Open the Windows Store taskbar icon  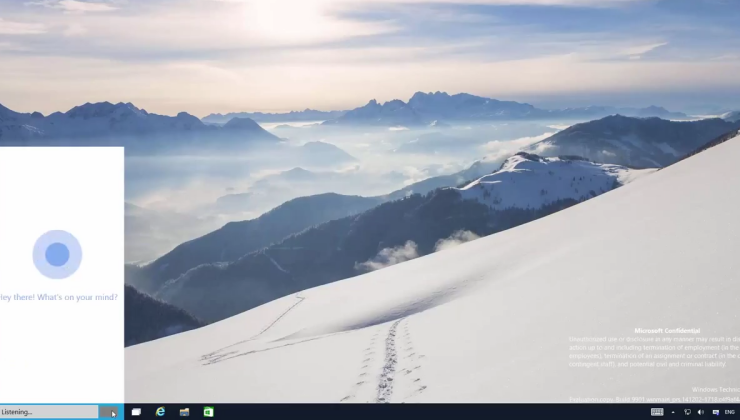pyautogui.click(x=209, y=412)
